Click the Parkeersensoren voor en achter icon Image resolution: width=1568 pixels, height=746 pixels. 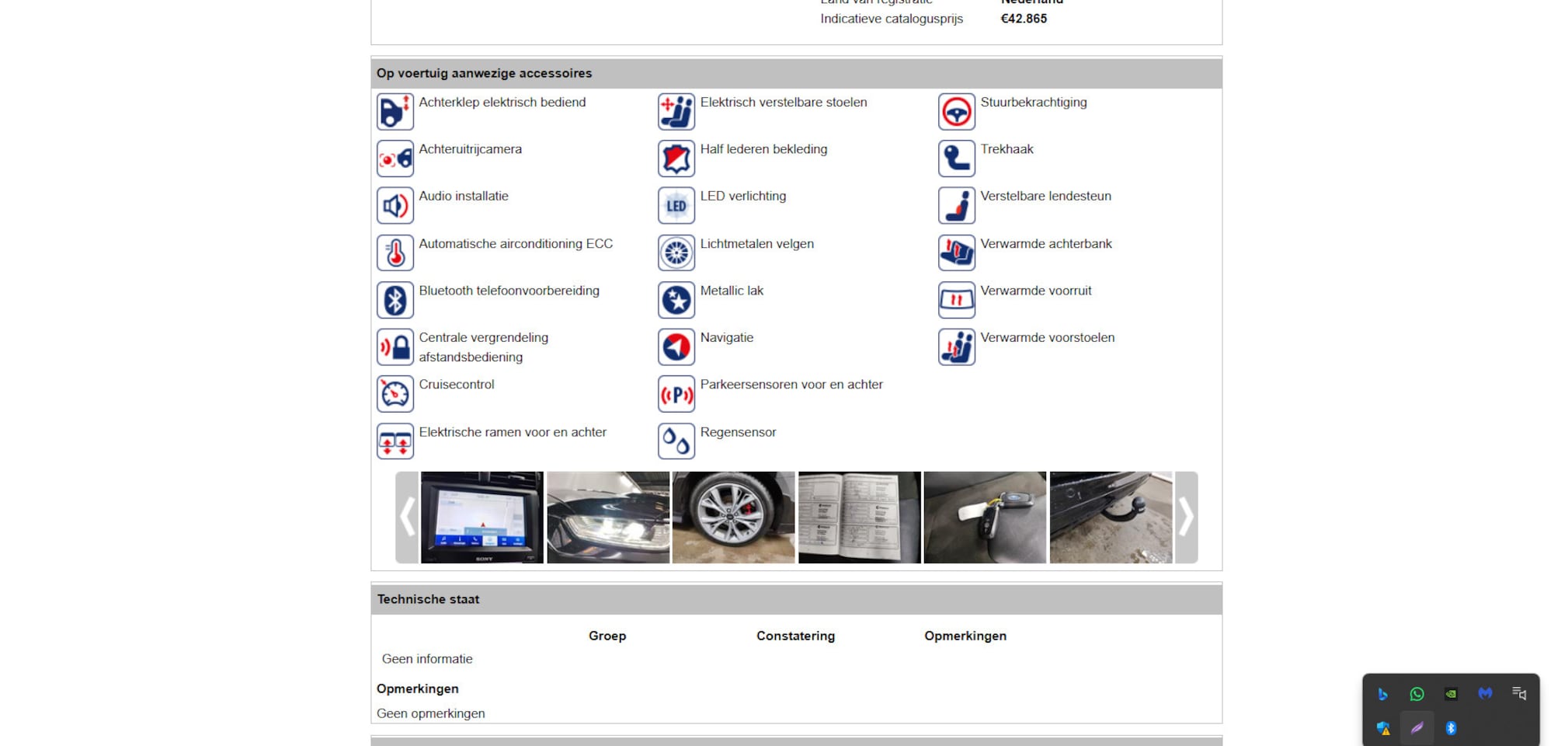click(676, 394)
